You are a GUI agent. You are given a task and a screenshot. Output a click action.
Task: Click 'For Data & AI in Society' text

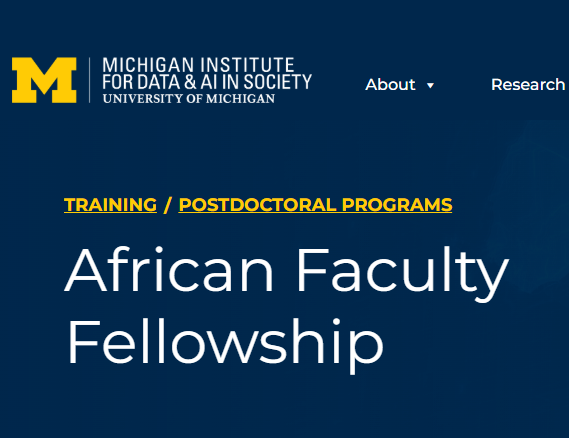tap(207, 82)
